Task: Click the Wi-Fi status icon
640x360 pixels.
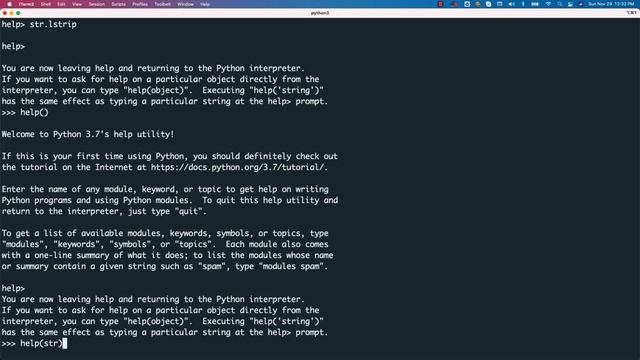Action: 548,4
